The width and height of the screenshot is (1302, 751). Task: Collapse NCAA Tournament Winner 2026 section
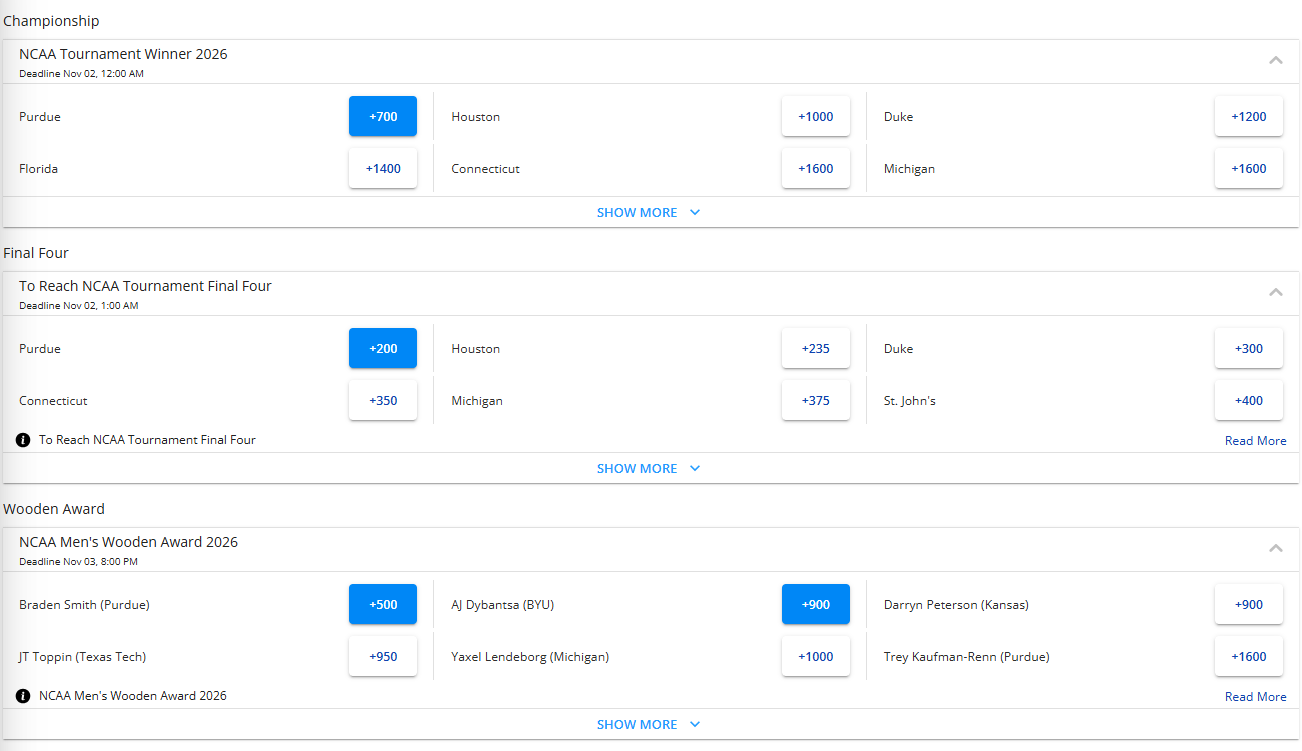[x=1275, y=60]
